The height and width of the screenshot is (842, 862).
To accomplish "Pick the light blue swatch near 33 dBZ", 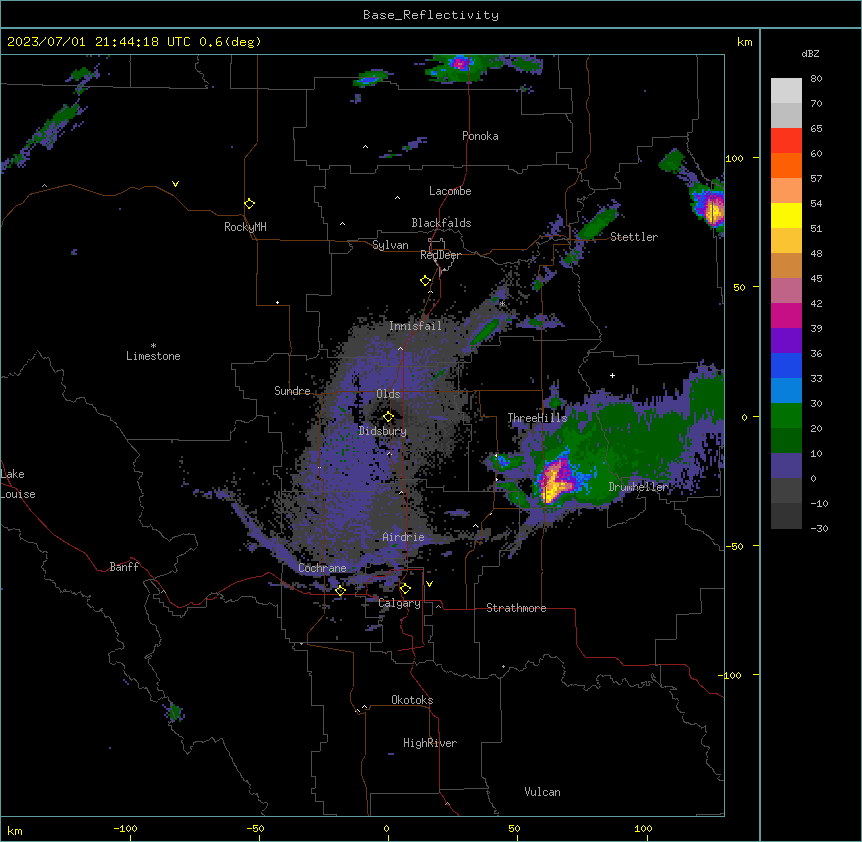I will [786, 391].
